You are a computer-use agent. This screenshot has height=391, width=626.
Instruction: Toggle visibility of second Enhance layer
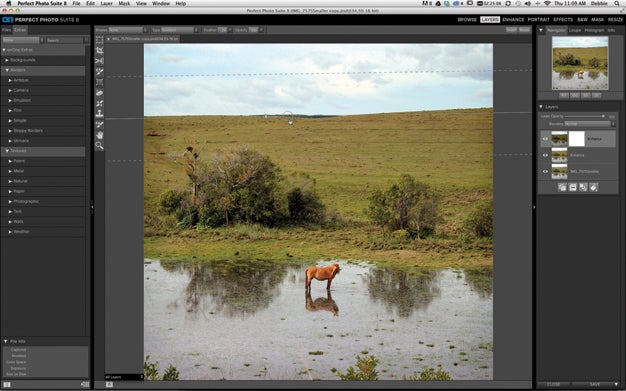click(x=545, y=155)
